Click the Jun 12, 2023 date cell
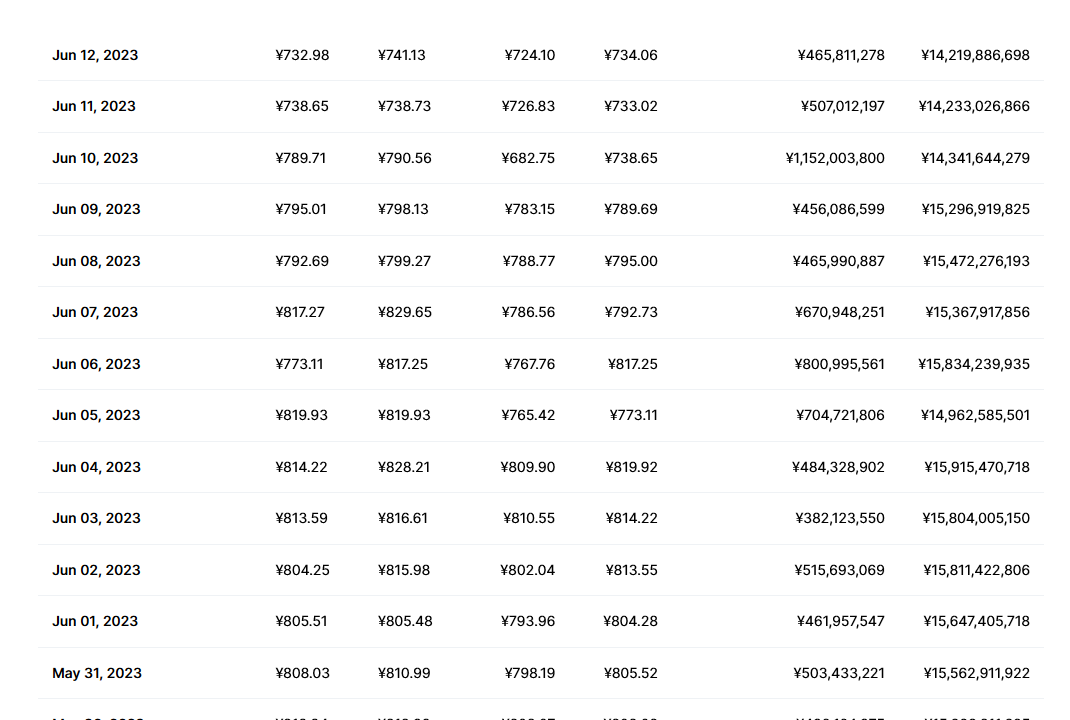1070x720 pixels. [95, 55]
